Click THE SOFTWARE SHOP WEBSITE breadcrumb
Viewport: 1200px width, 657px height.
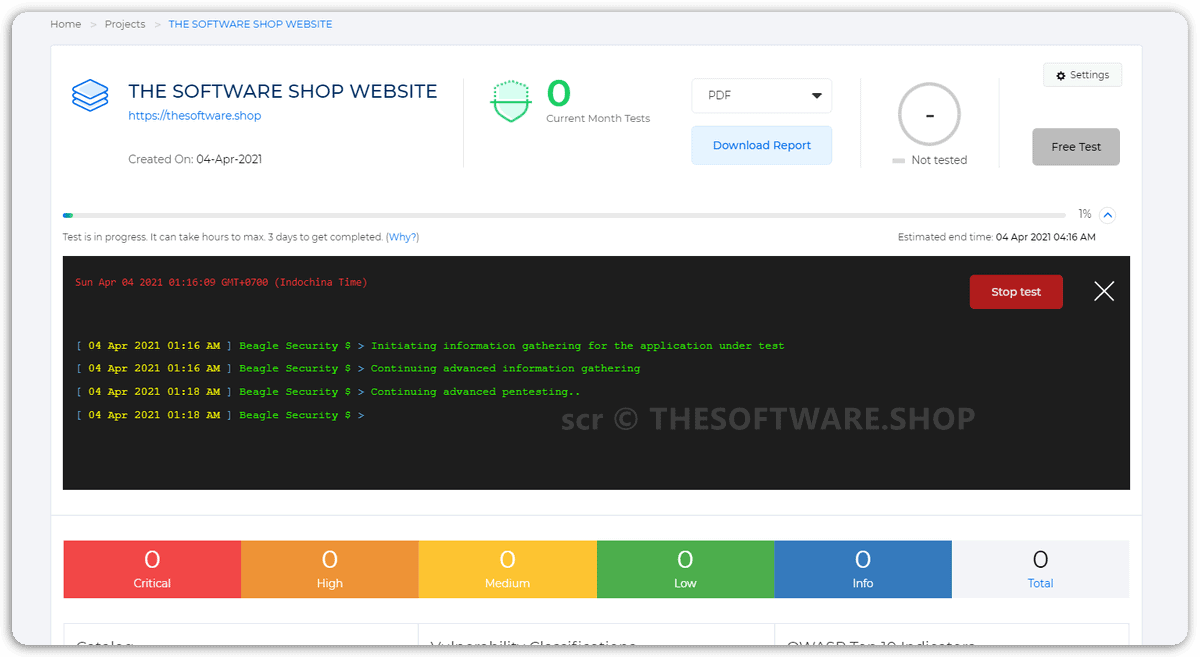coord(250,24)
